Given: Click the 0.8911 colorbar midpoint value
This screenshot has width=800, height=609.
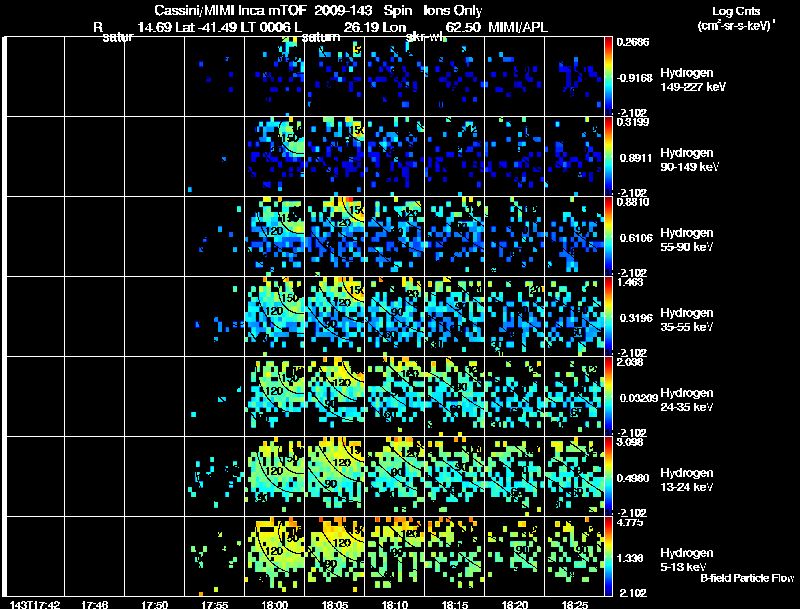Looking at the screenshot, I should coord(636,158).
